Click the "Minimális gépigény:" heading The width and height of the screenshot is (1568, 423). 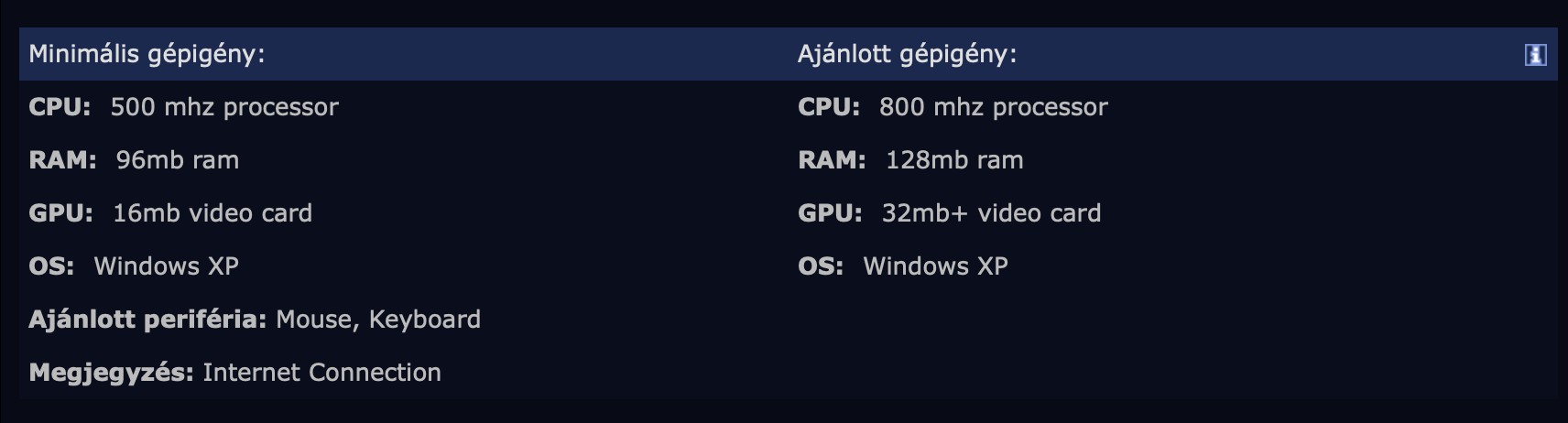click(x=147, y=54)
